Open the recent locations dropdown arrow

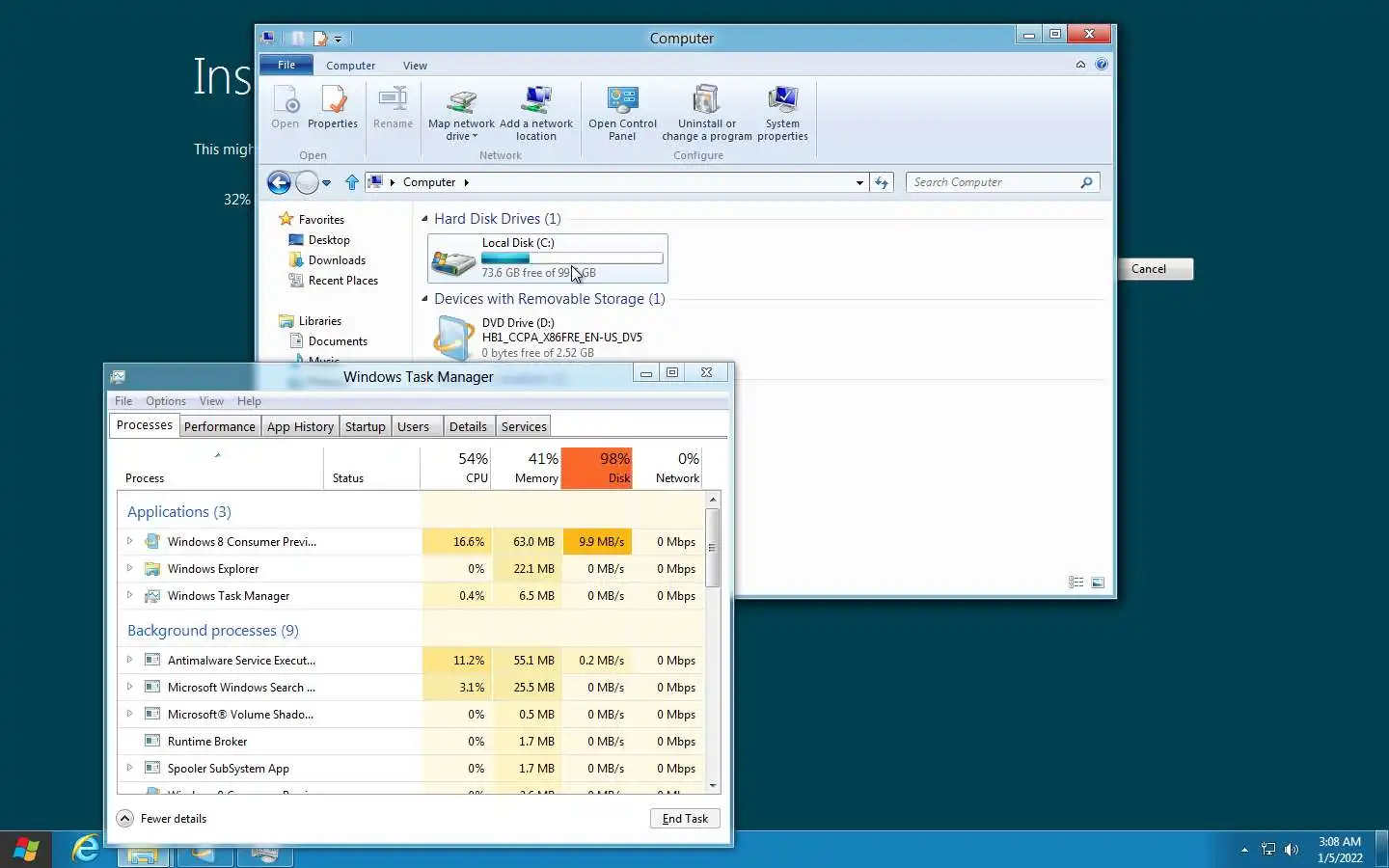[326, 182]
